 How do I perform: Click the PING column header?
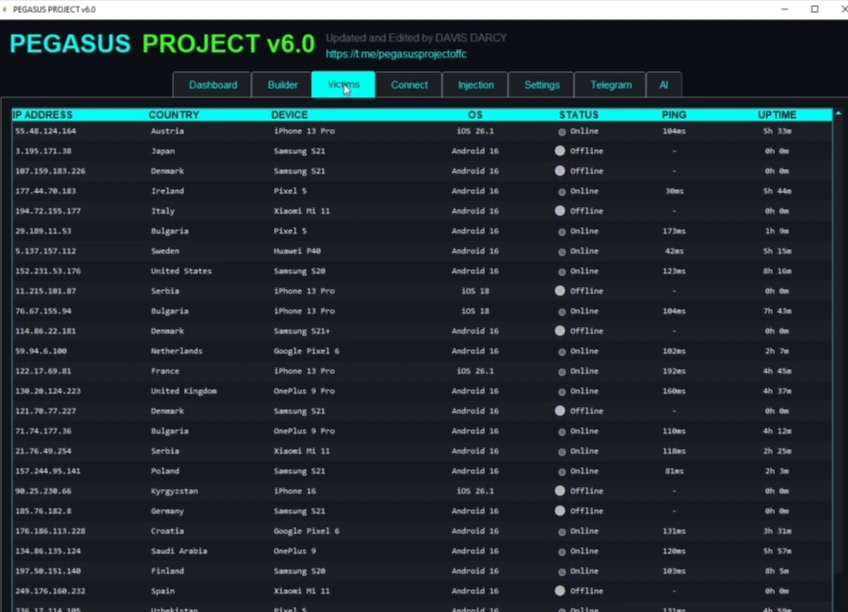[x=674, y=115]
